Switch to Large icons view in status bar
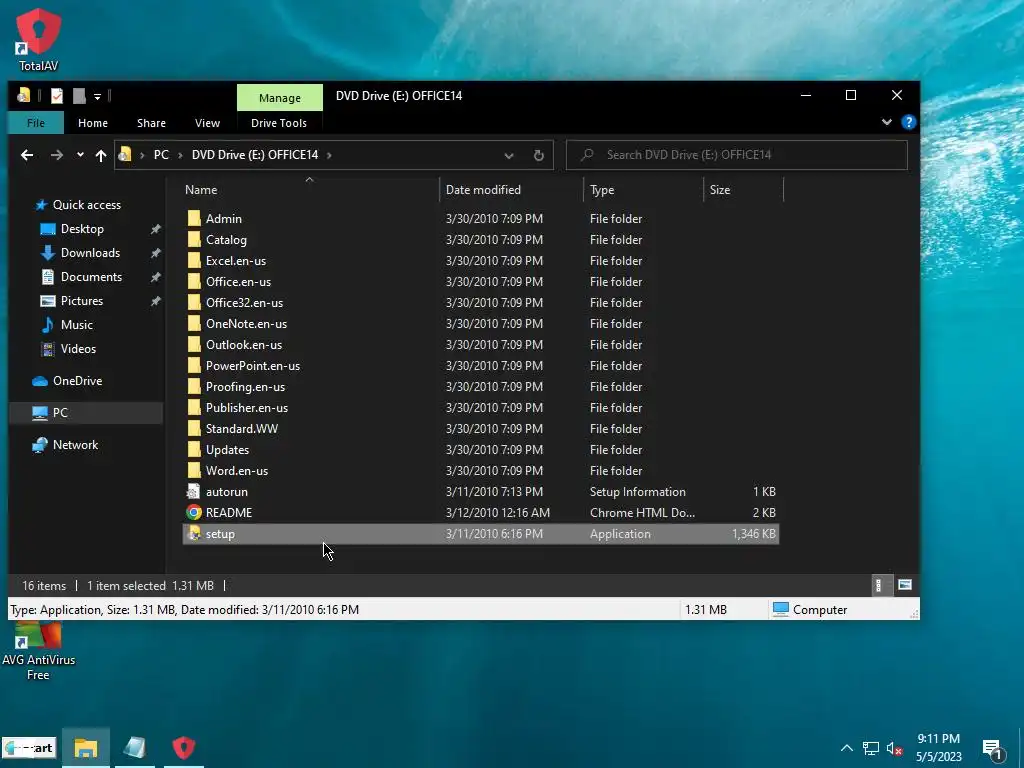 pyautogui.click(x=904, y=585)
